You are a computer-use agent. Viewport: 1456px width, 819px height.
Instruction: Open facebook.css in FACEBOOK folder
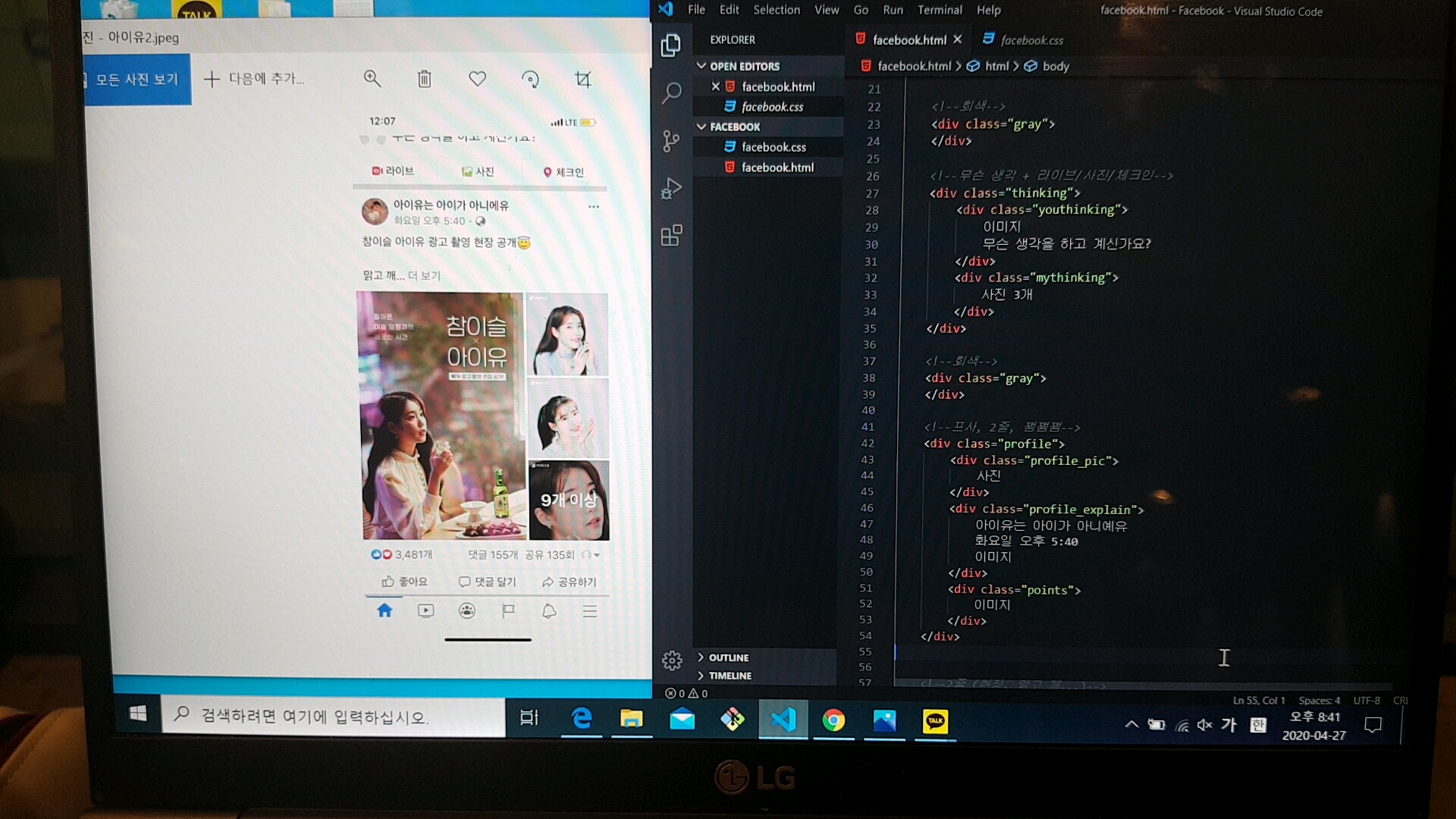point(773,147)
